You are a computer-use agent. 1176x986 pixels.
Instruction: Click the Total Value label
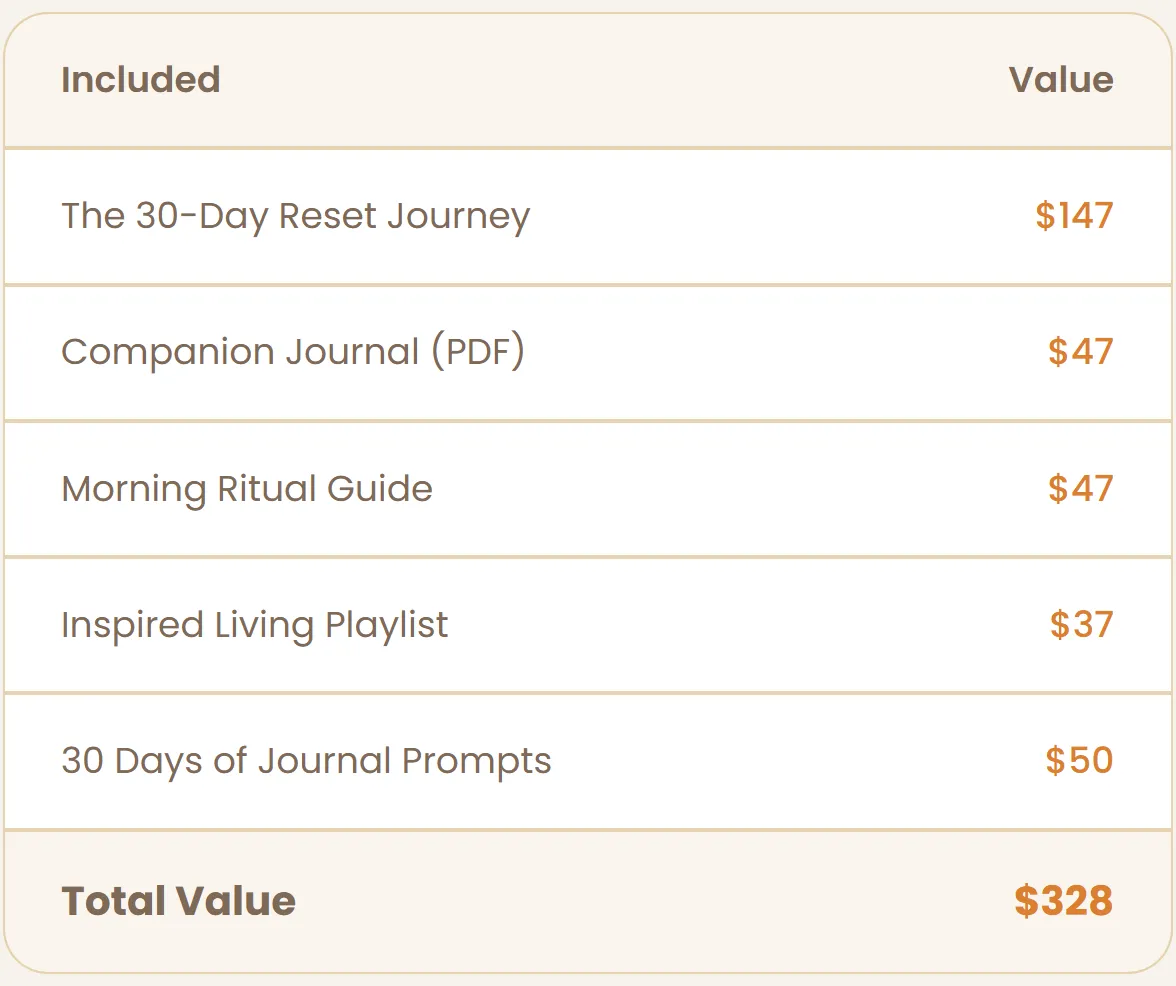click(178, 901)
